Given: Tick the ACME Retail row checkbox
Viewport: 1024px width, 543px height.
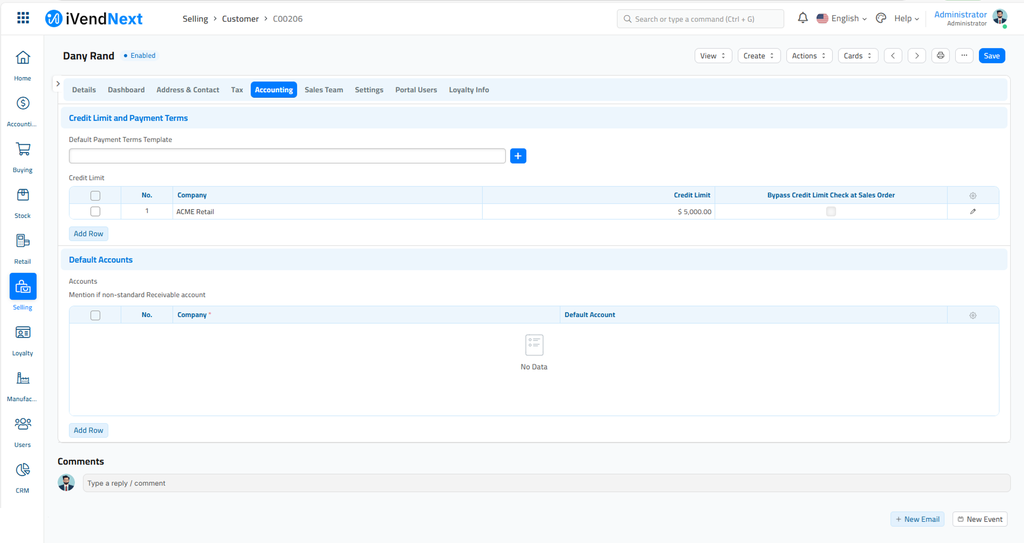Looking at the screenshot, I should coord(95,212).
